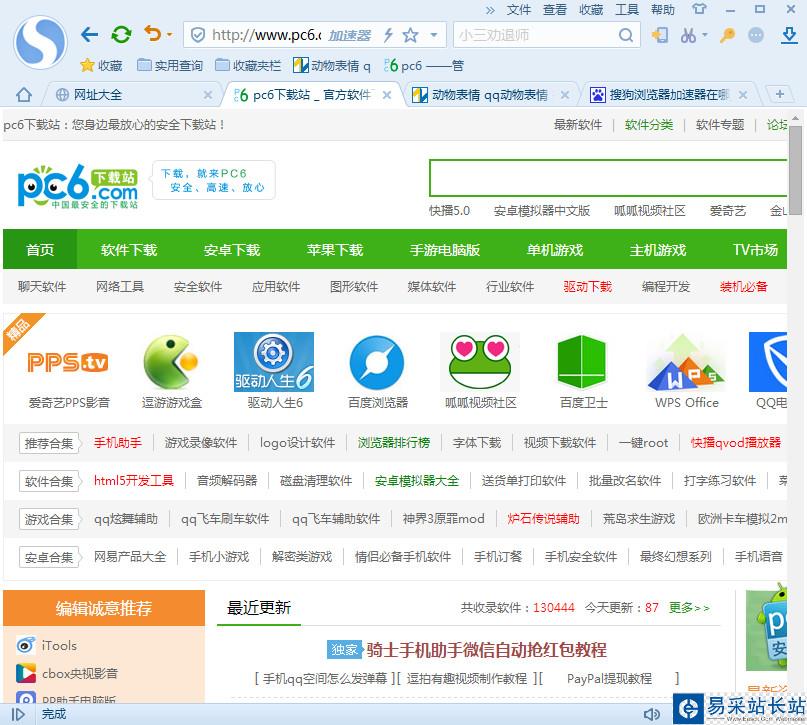Click the 加速器 accelerator label
The image size is (807, 725).
(349, 35)
